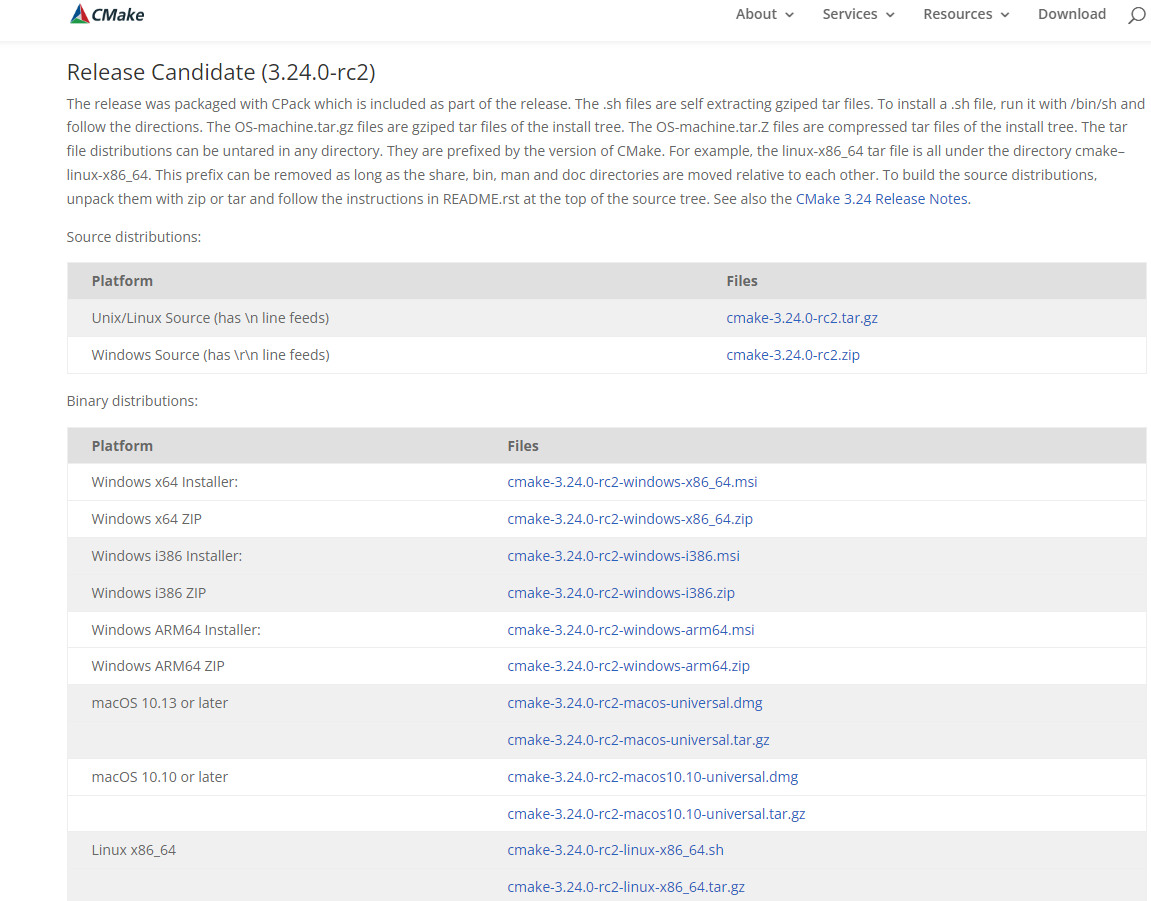This screenshot has width=1151, height=901.
Task: Click the 'Windows i386 ZIP' cell
Action: 148,593
